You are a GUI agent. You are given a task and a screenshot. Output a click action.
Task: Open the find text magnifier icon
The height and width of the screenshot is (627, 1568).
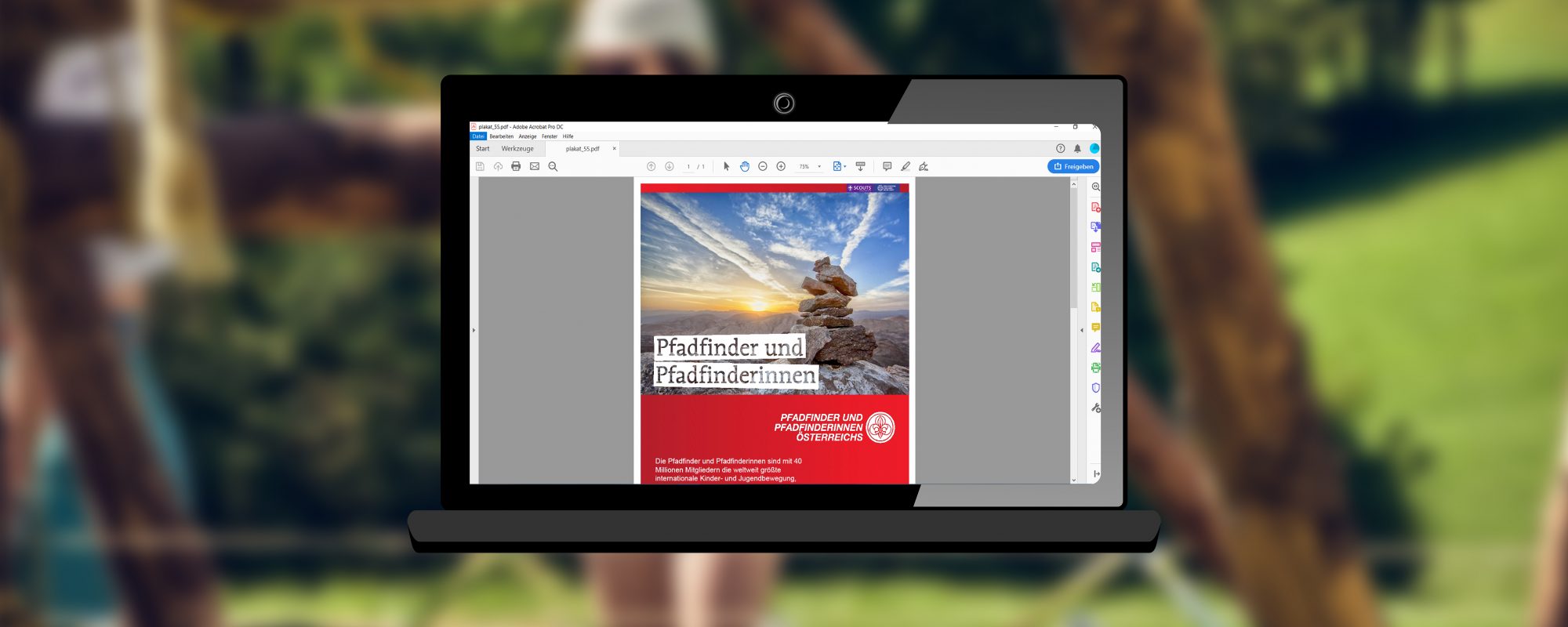point(553,166)
